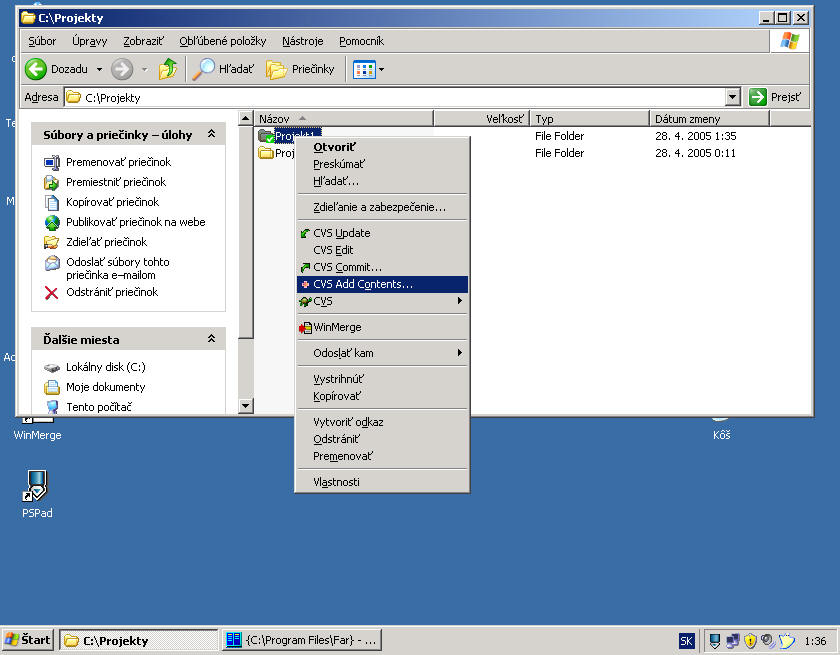Image resolution: width=840 pixels, height=655 pixels.
Task: Click the Copy folder task icon
Action: click(51, 202)
